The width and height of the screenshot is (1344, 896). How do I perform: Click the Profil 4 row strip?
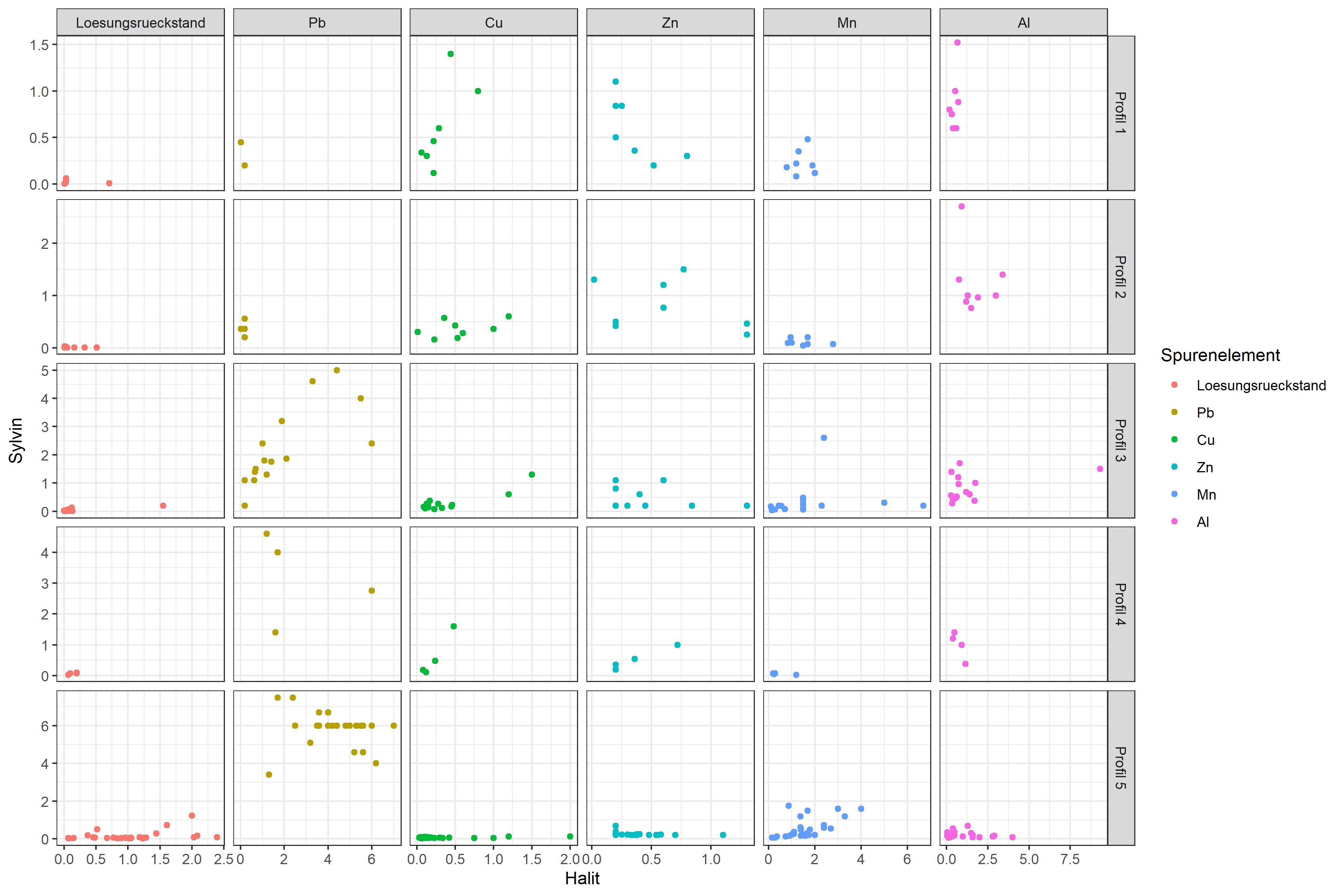coord(1121,604)
